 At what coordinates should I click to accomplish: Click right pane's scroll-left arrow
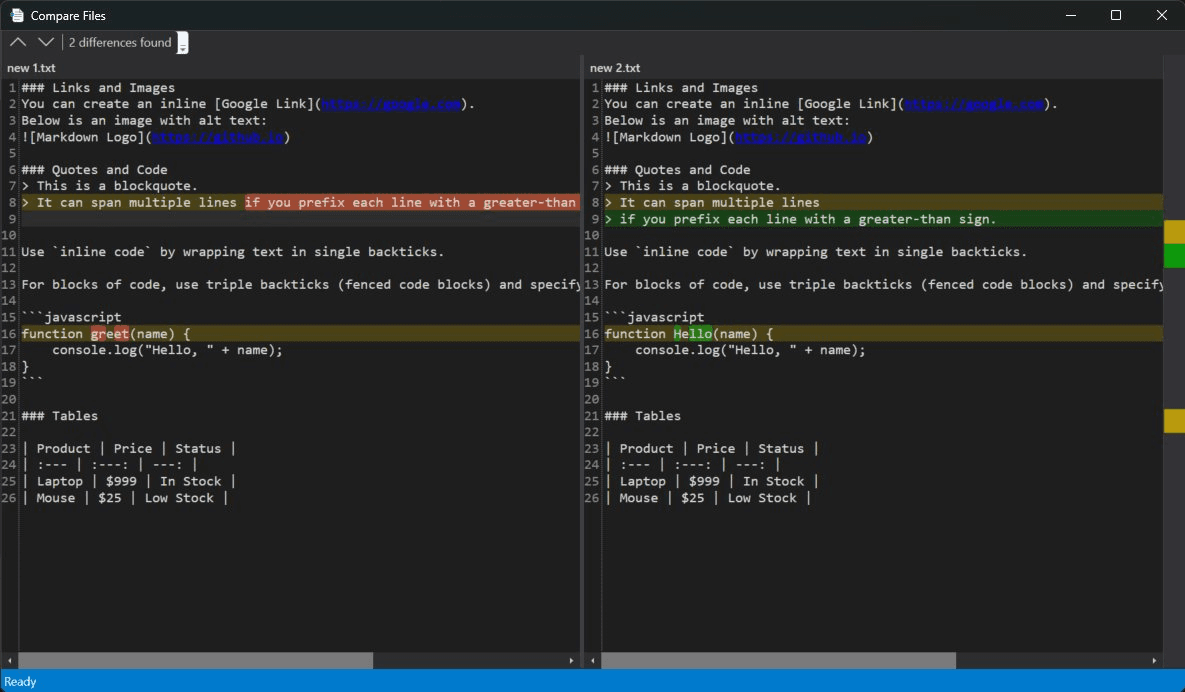[592, 660]
